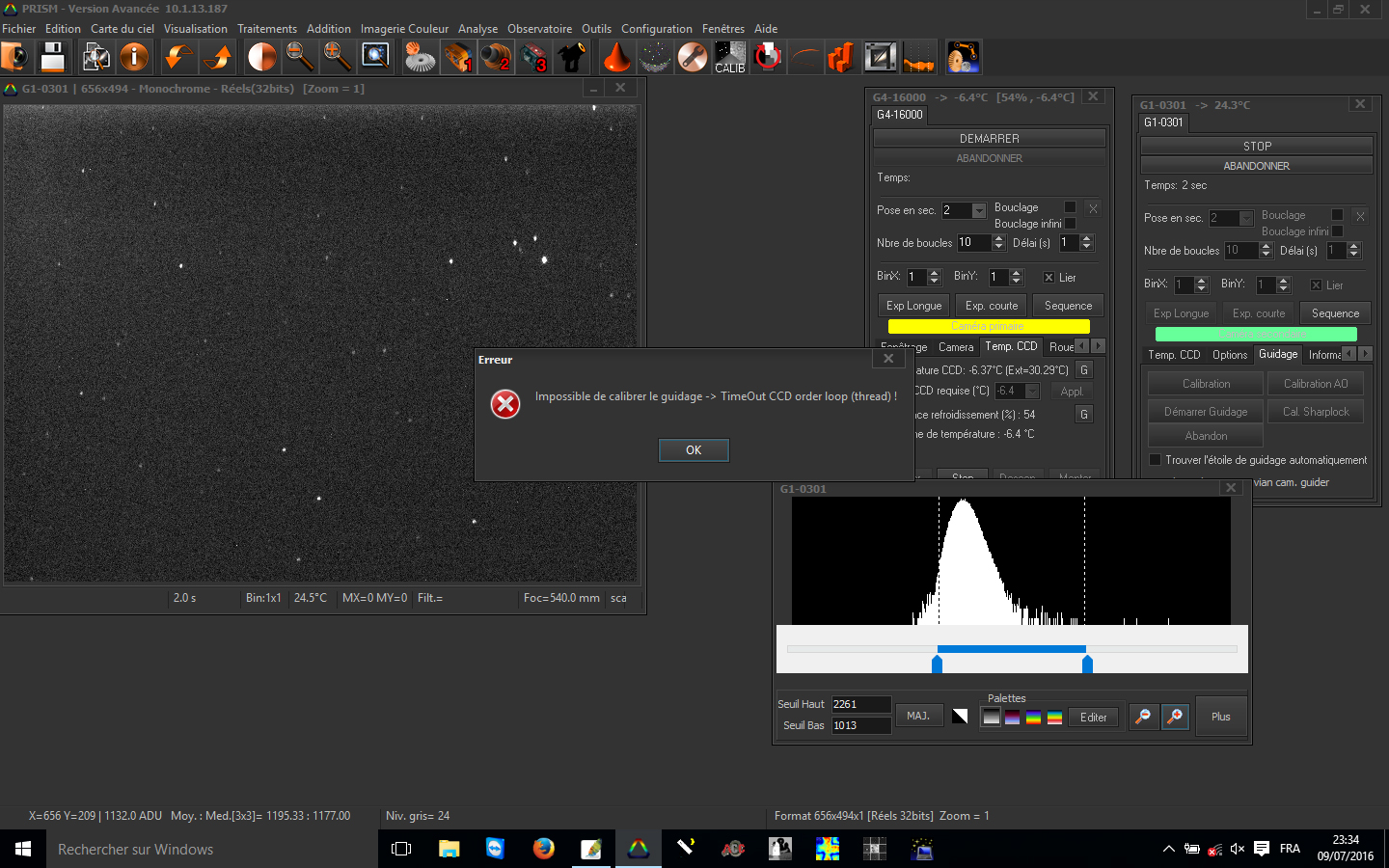Click Editer palette button
This screenshot has height=868, width=1389.
[x=1093, y=717]
